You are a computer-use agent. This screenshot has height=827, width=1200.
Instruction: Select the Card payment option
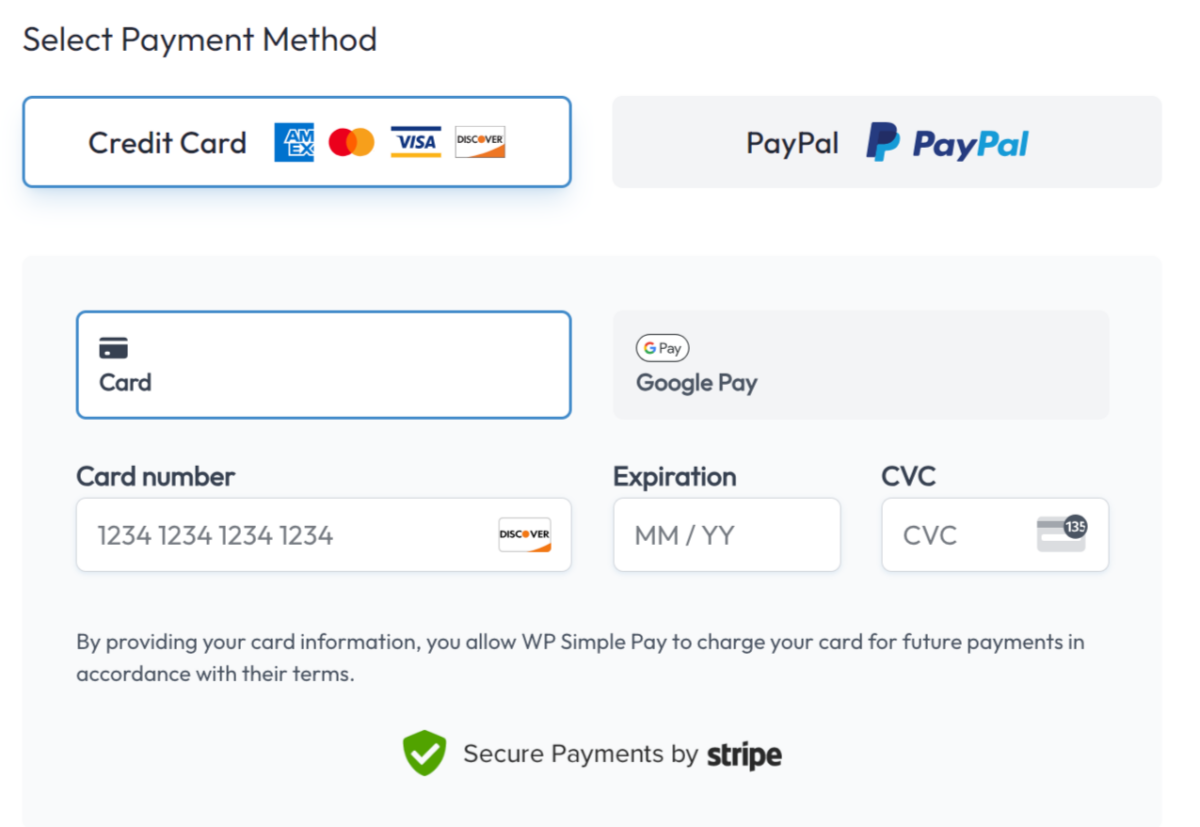[x=323, y=364]
